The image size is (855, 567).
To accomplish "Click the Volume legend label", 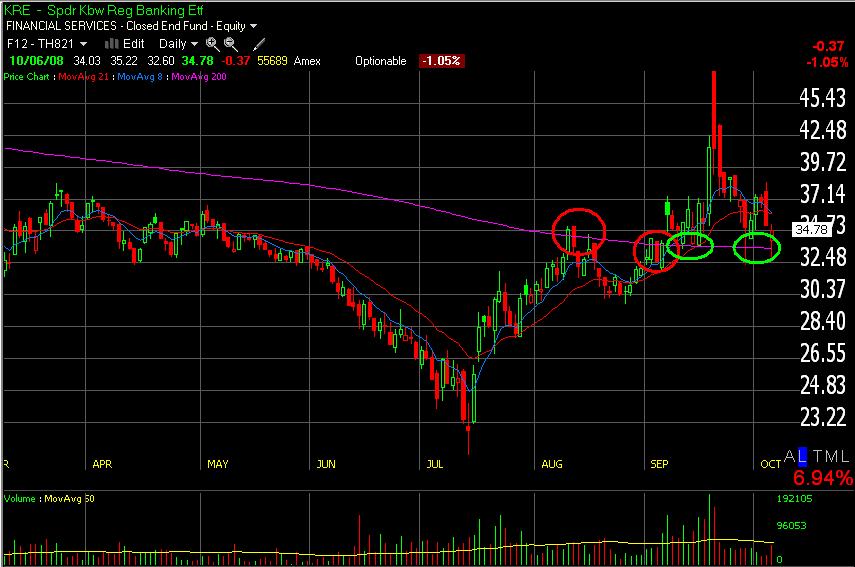I will 20,498.
